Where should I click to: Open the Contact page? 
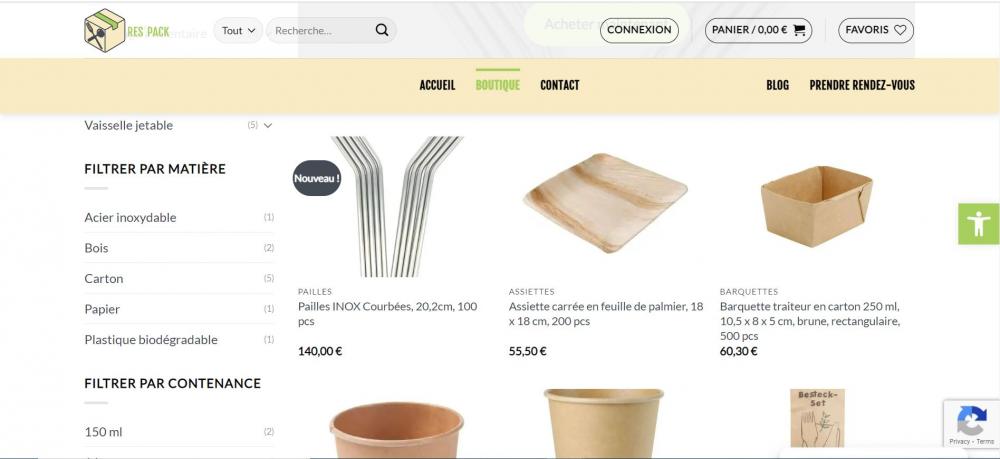click(x=560, y=85)
